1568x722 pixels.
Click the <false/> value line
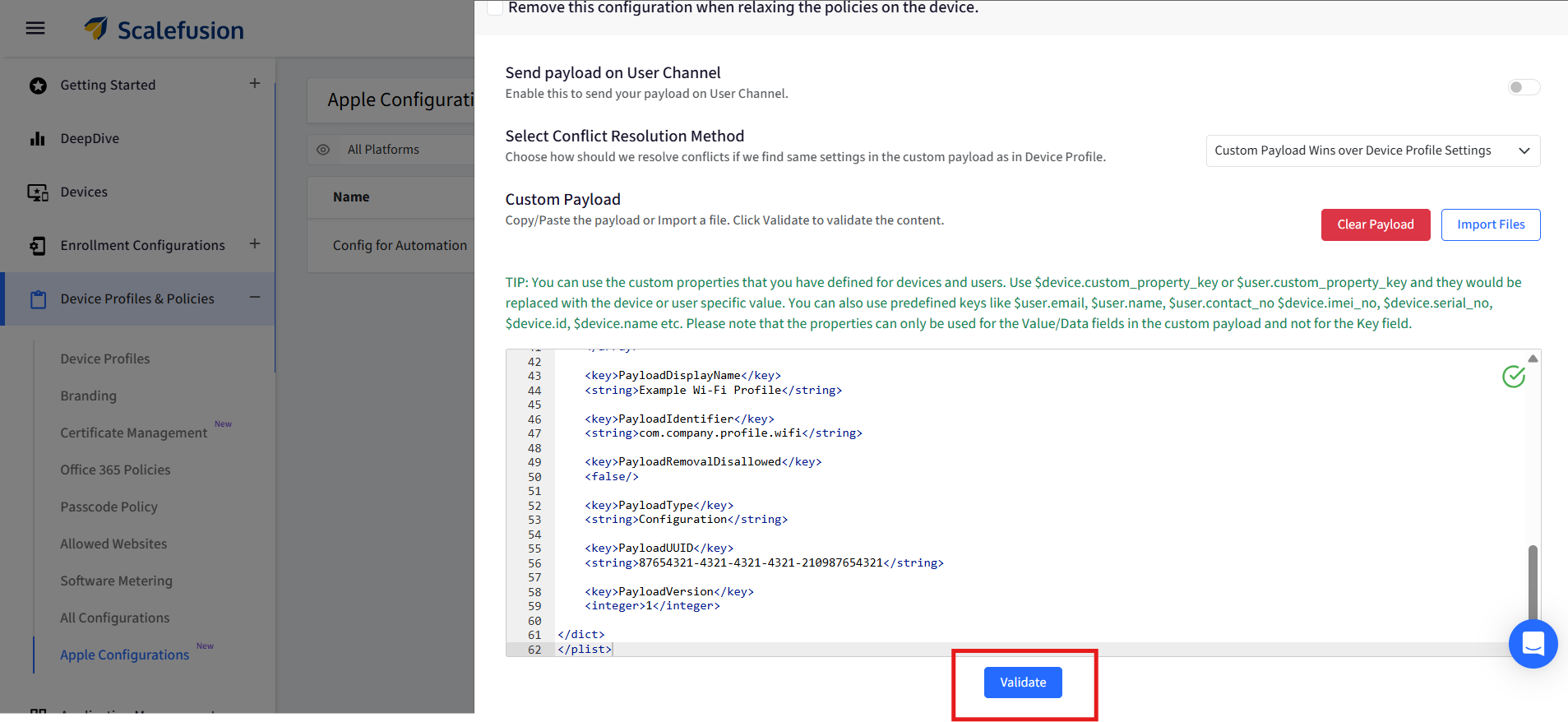612,477
